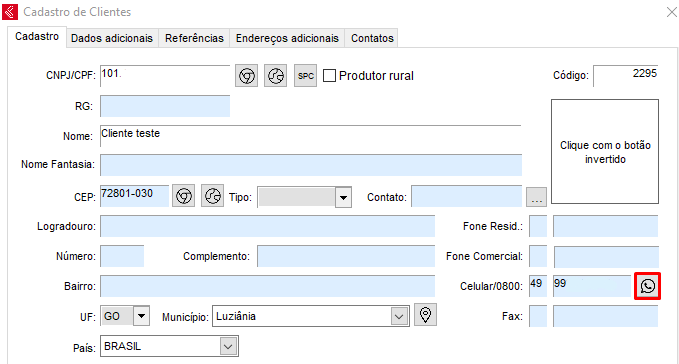Click Celular area code field showing 49
679x364 pixels.
(538, 286)
